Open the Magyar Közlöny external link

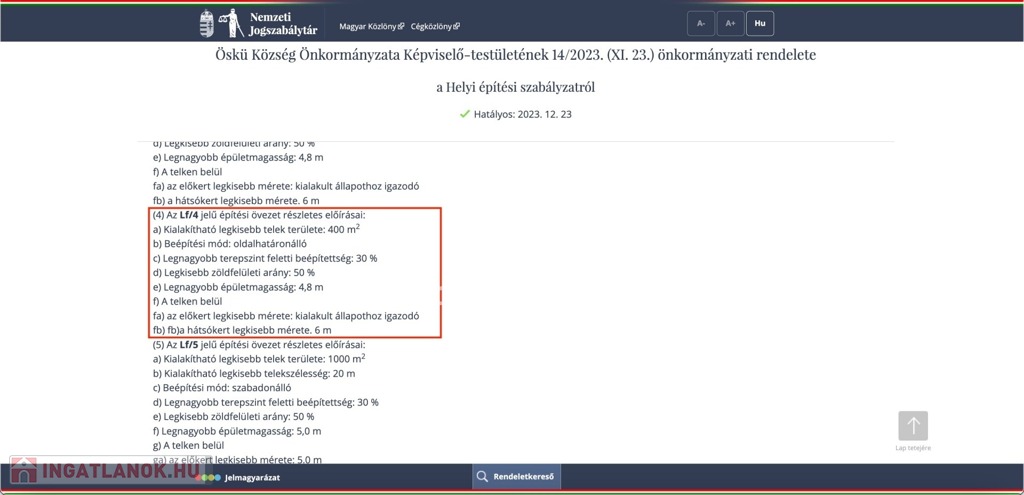click(x=368, y=26)
